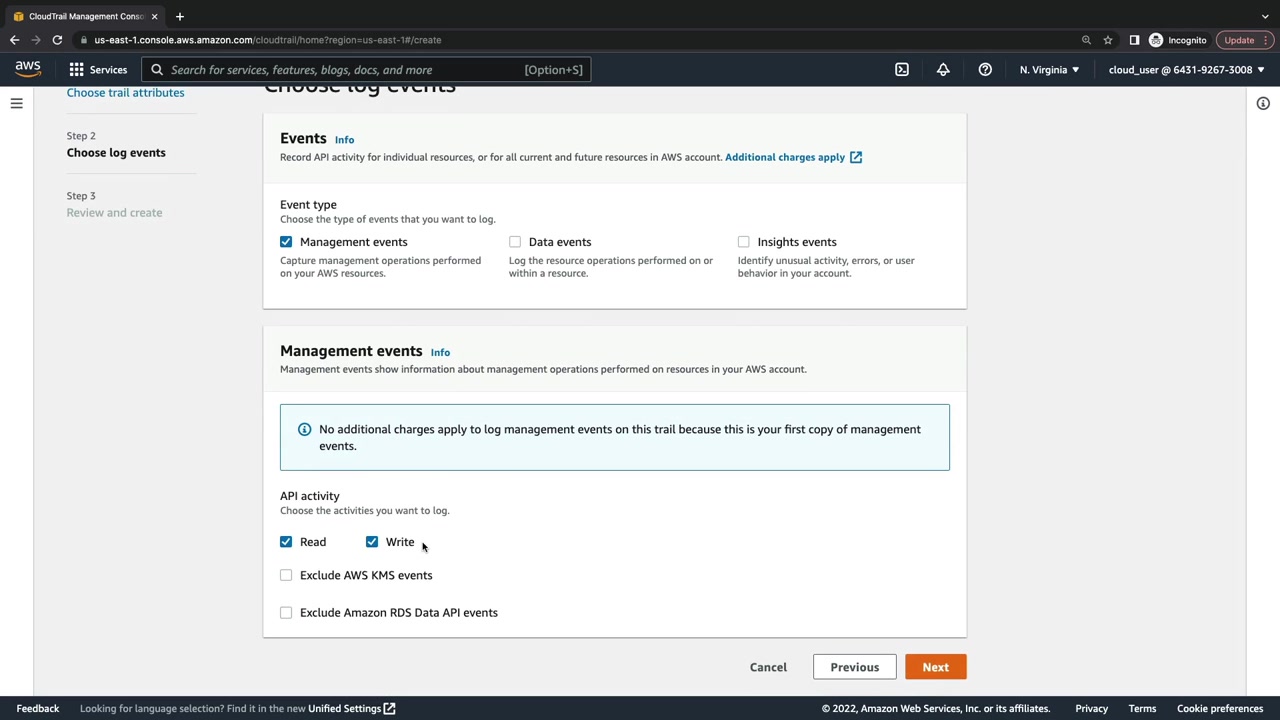Viewport: 1280px width, 720px height.
Task: Open the Incognito profile indicator
Action: 1178,40
